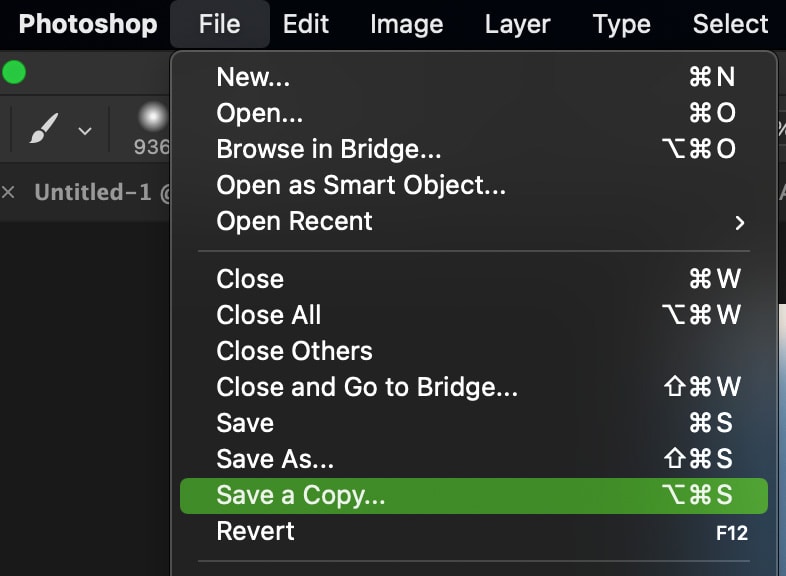Choose Open as Smart Object…

tap(474, 185)
